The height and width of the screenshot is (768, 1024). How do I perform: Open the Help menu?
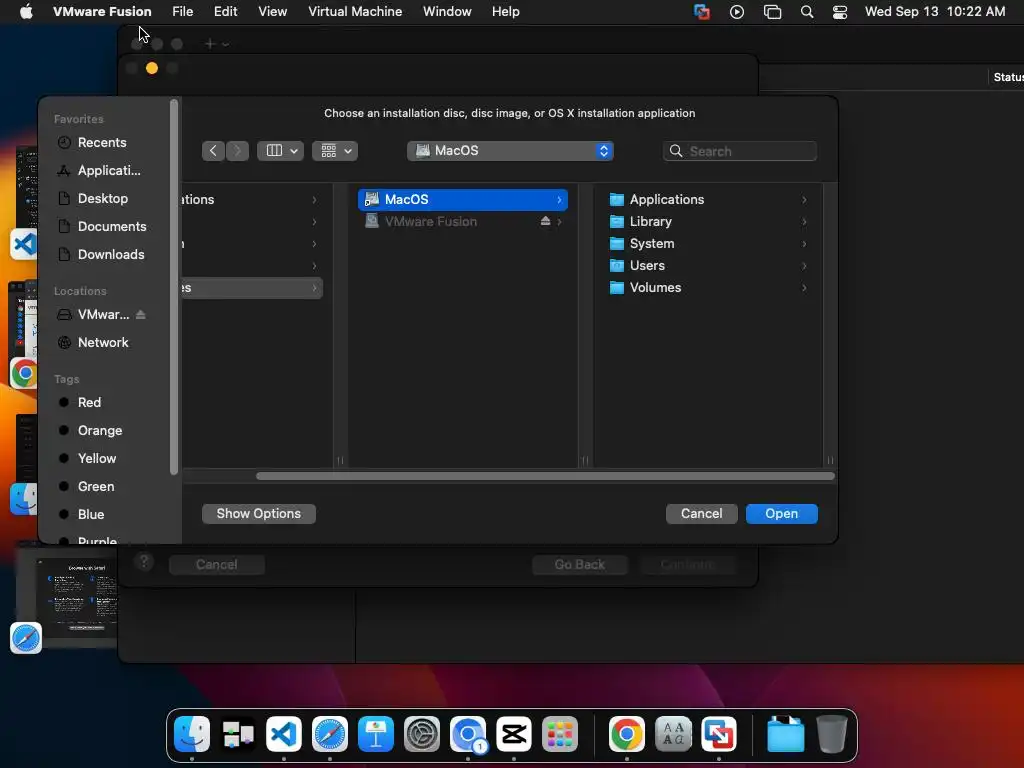click(x=505, y=12)
